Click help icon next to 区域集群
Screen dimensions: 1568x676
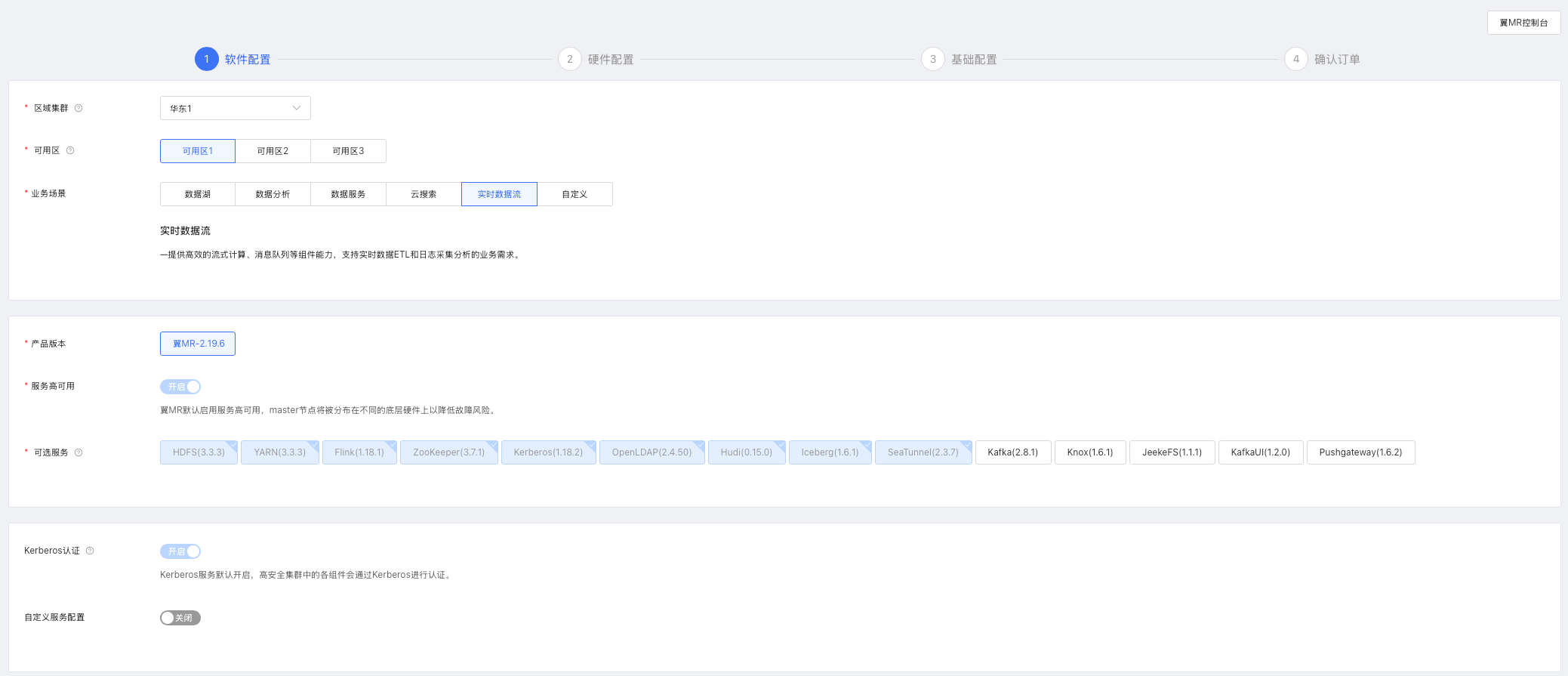point(79,108)
